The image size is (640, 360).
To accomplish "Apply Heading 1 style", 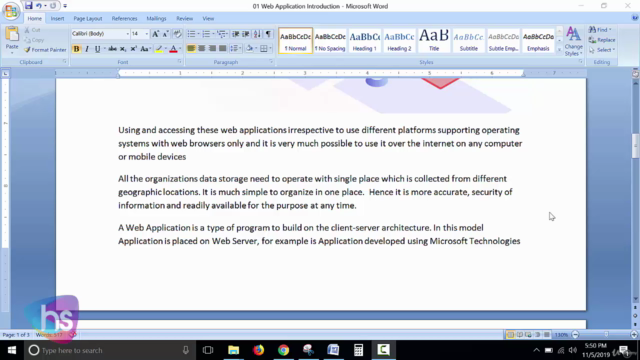I will [364, 41].
